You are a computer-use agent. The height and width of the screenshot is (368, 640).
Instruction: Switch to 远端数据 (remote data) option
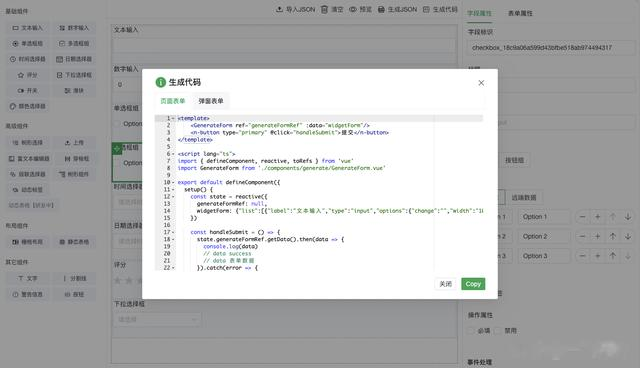point(524,197)
